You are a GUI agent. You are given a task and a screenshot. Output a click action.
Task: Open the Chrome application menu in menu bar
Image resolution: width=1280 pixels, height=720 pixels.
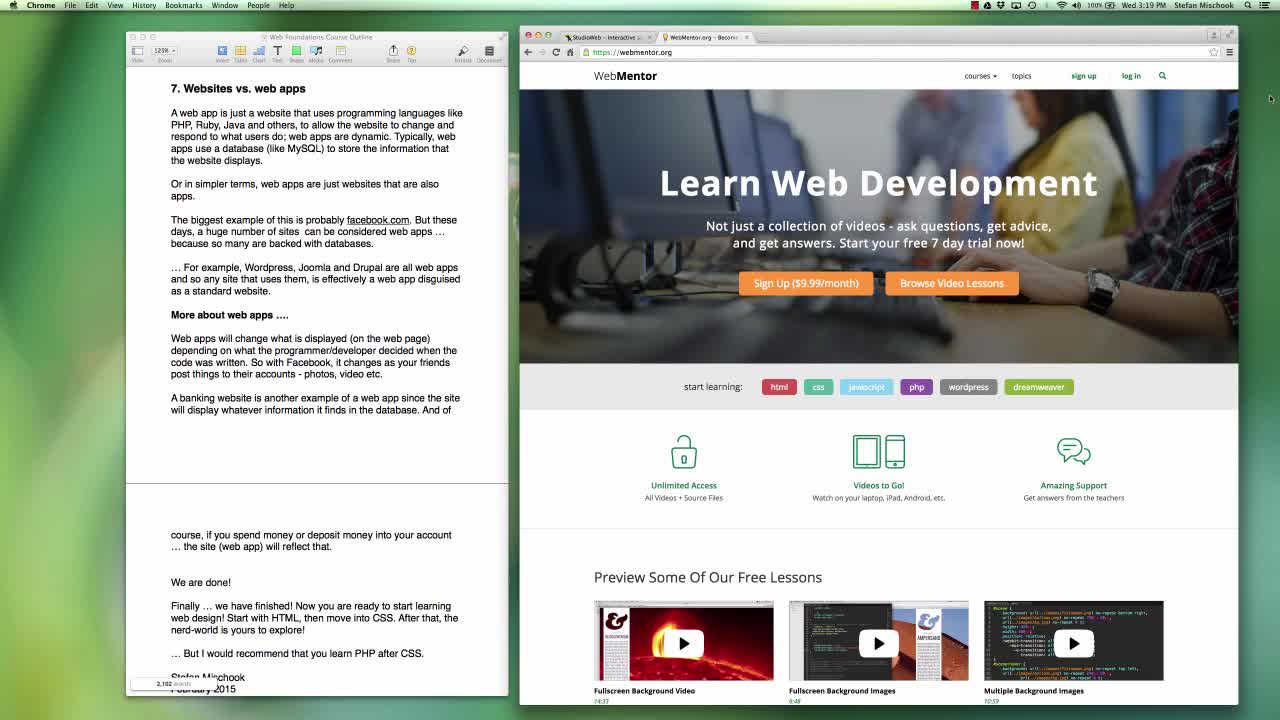(41, 5)
